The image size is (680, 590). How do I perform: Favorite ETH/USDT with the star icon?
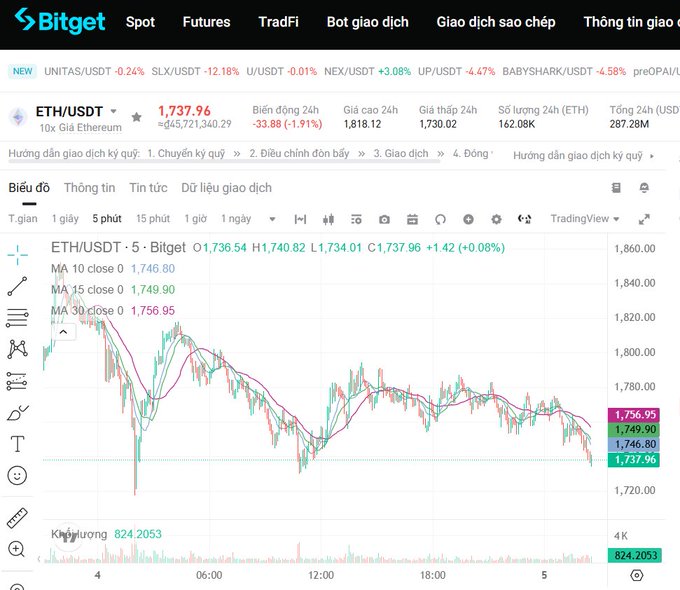point(137,117)
